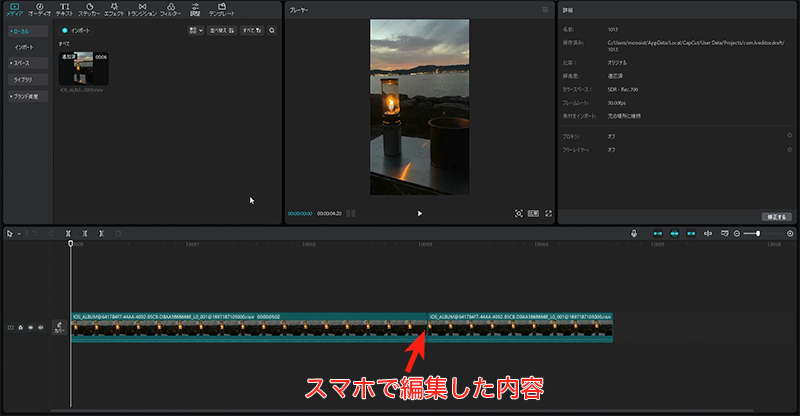800x416 pixels.
Task: Click the フリーレイヤー info circle icon
Action: click(x=789, y=150)
